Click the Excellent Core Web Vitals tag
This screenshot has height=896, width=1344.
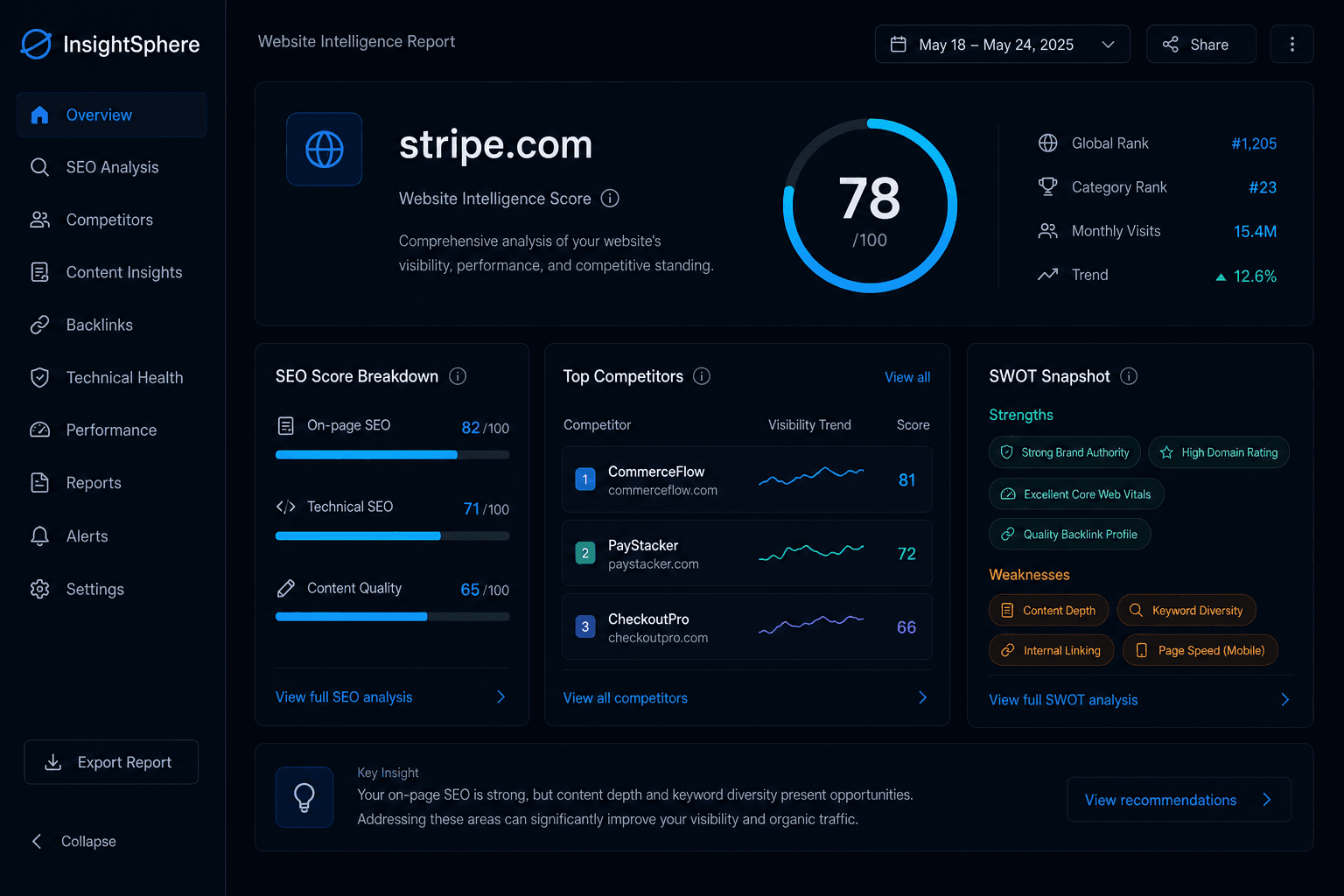pyautogui.click(x=1076, y=493)
